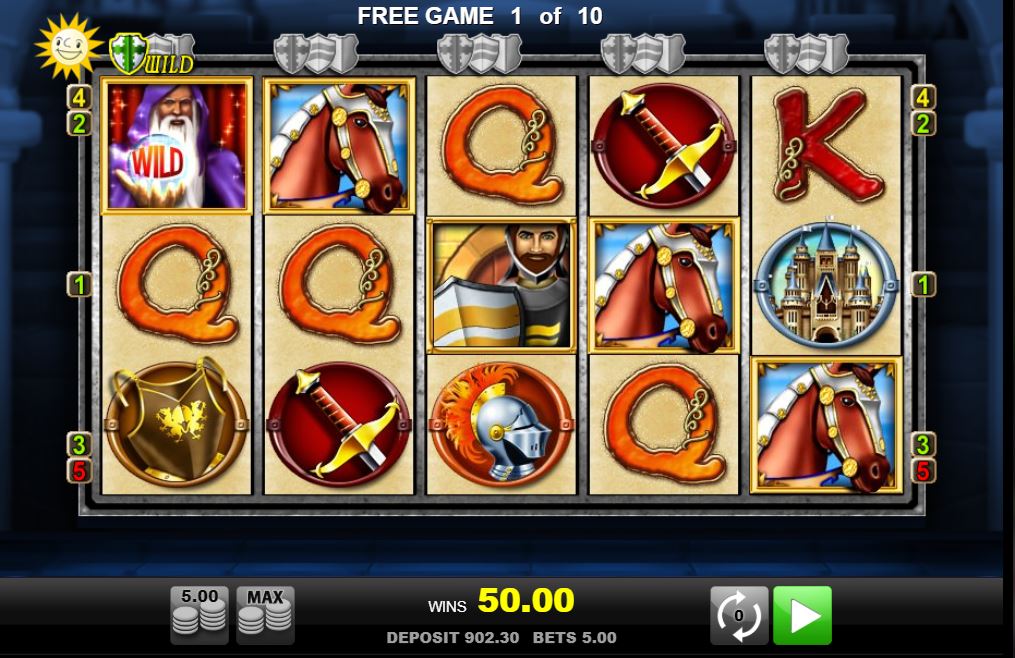The height and width of the screenshot is (658, 1015).
Task: Select the MAX bet coin stack button
Action: coord(265,615)
